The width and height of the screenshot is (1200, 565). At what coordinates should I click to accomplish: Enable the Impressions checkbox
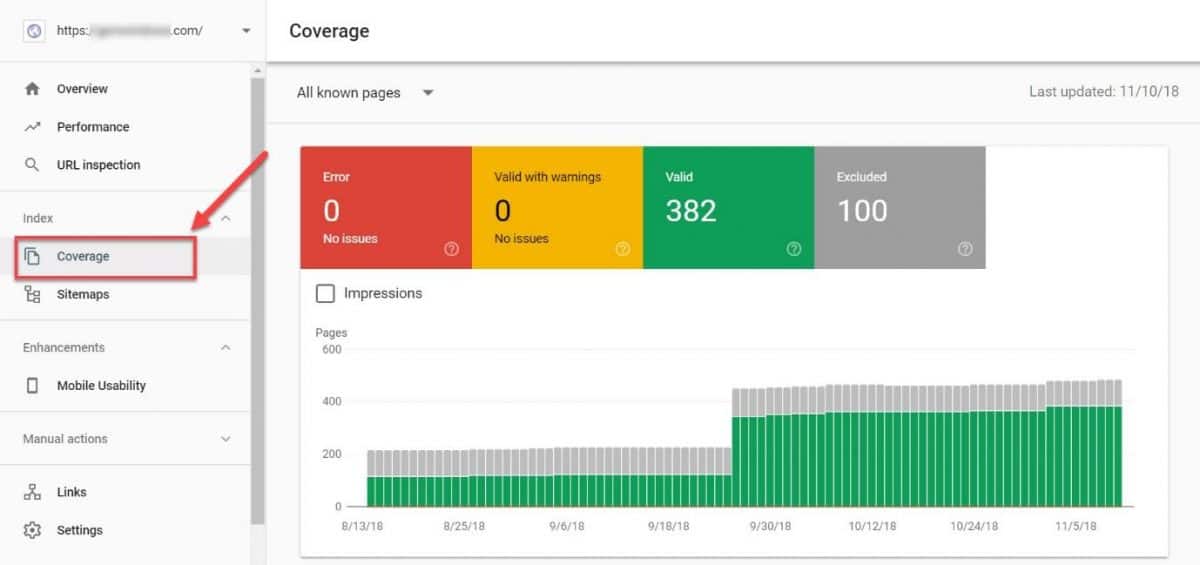coord(325,293)
